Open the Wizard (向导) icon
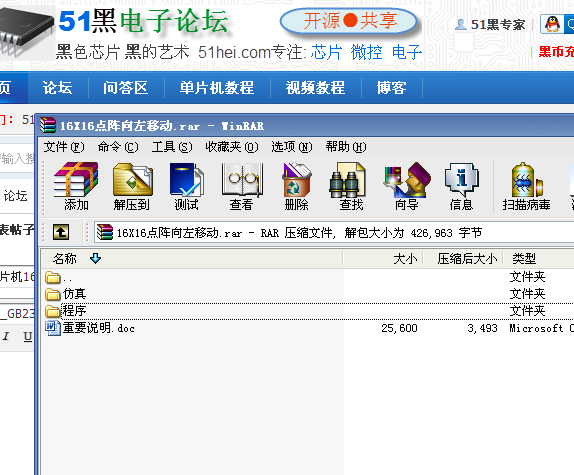Viewport: 574px width, 475px height. tap(406, 186)
